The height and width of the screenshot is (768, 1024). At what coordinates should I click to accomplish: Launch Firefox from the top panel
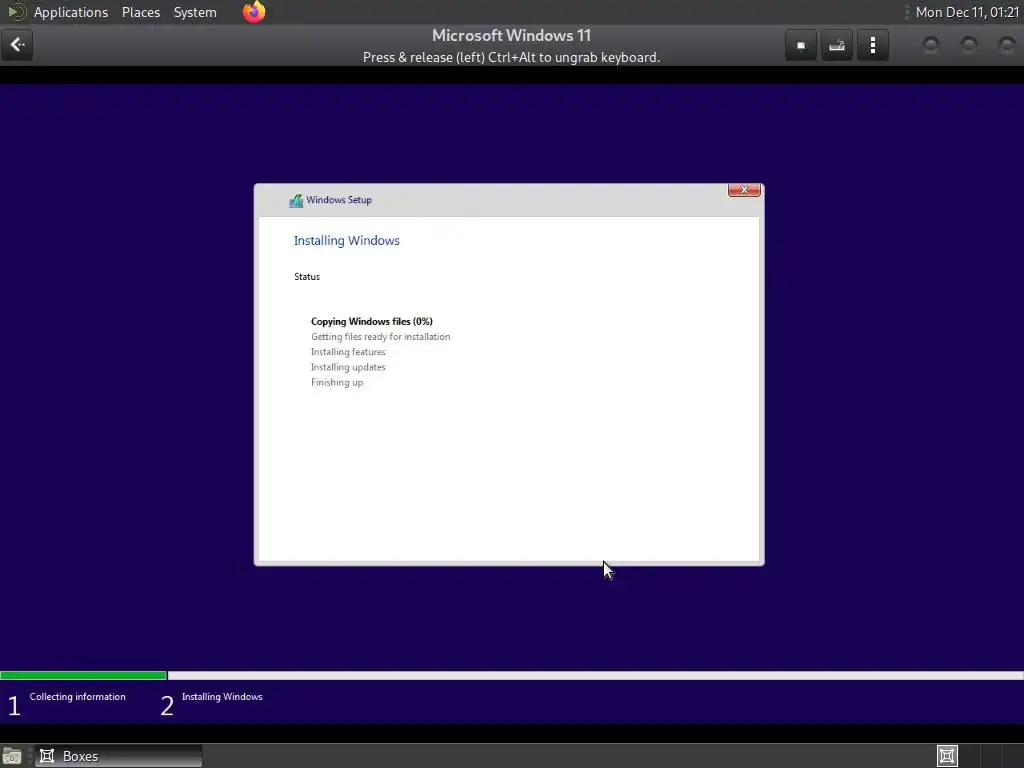[254, 12]
